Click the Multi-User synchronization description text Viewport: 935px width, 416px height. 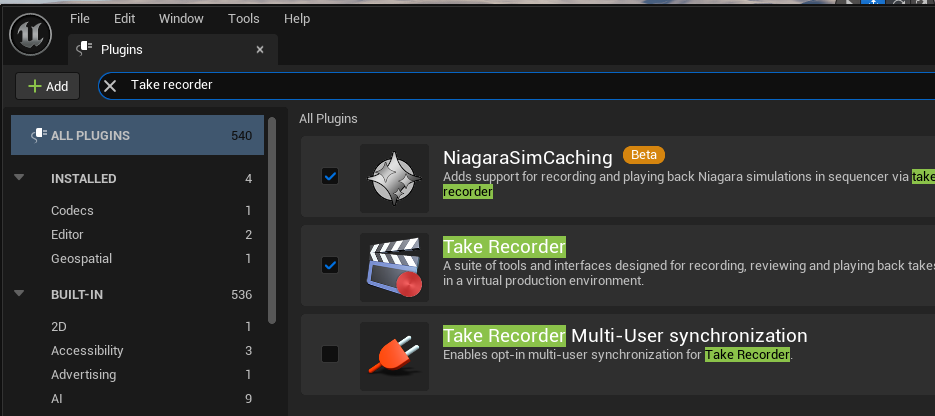(x=618, y=355)
